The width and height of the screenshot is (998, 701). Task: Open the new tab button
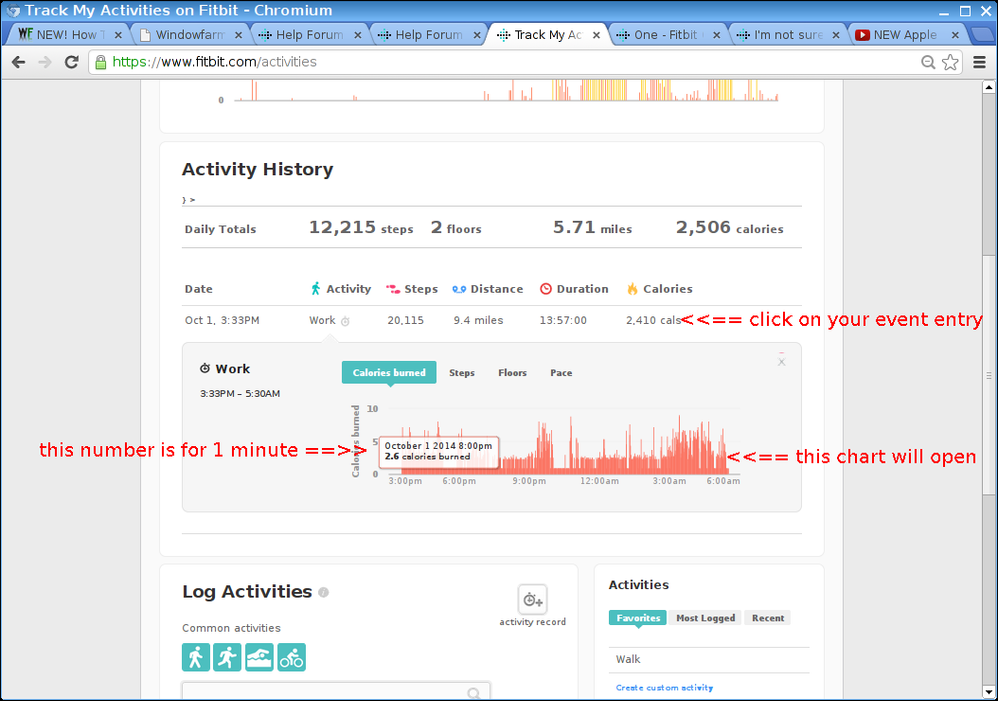click(x=982, y=34)
